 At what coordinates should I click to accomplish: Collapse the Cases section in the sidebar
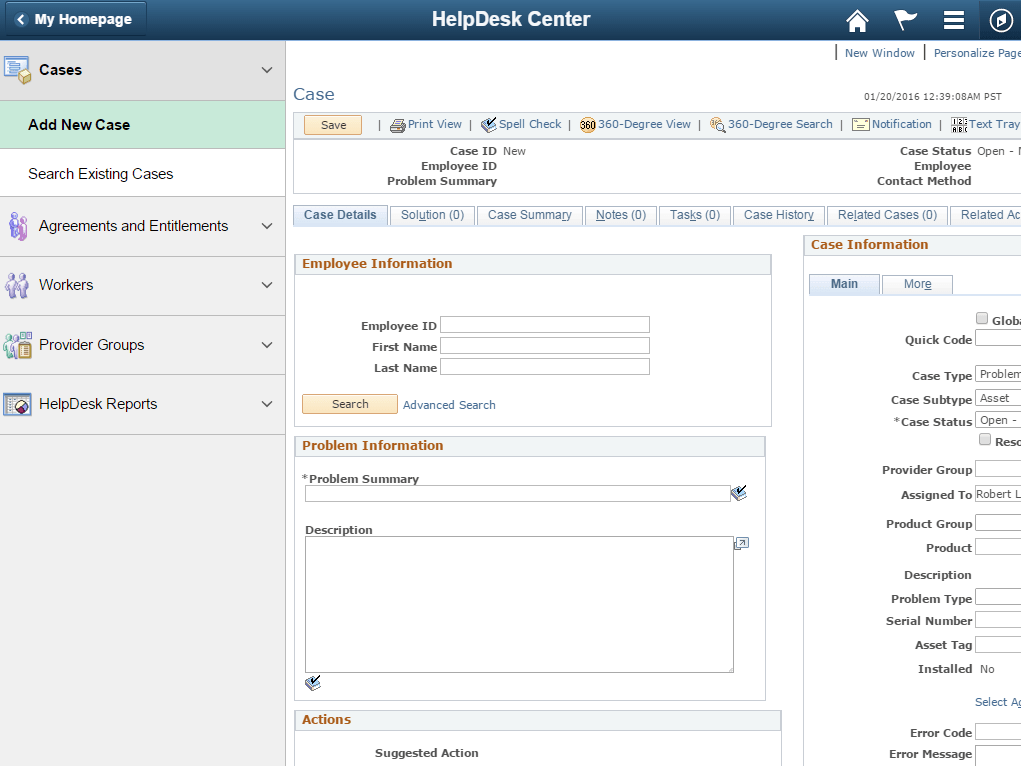266,70
